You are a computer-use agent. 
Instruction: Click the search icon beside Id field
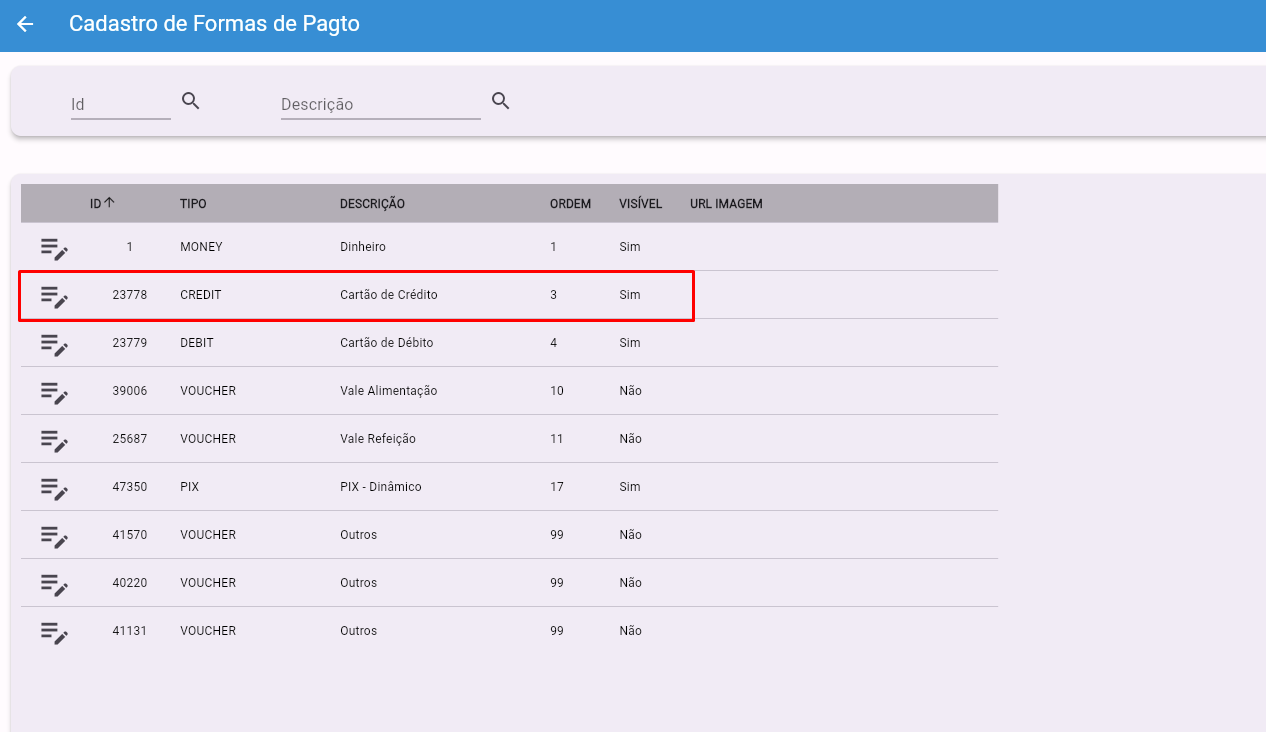(x=191, y=101)
